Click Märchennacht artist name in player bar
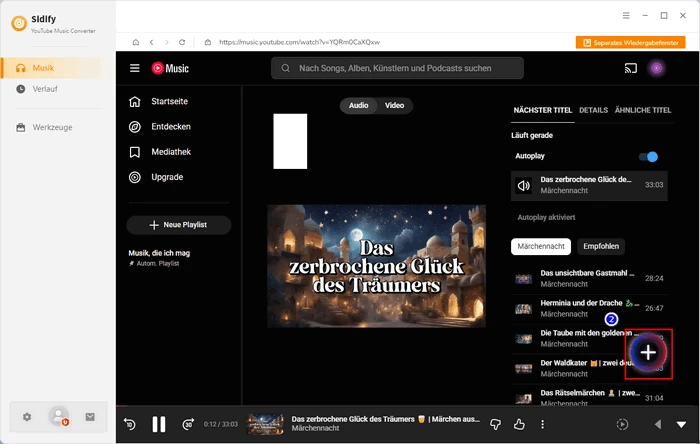Image resolution: width=700 pixels, height=444 pixels. [x=315, y=428]
